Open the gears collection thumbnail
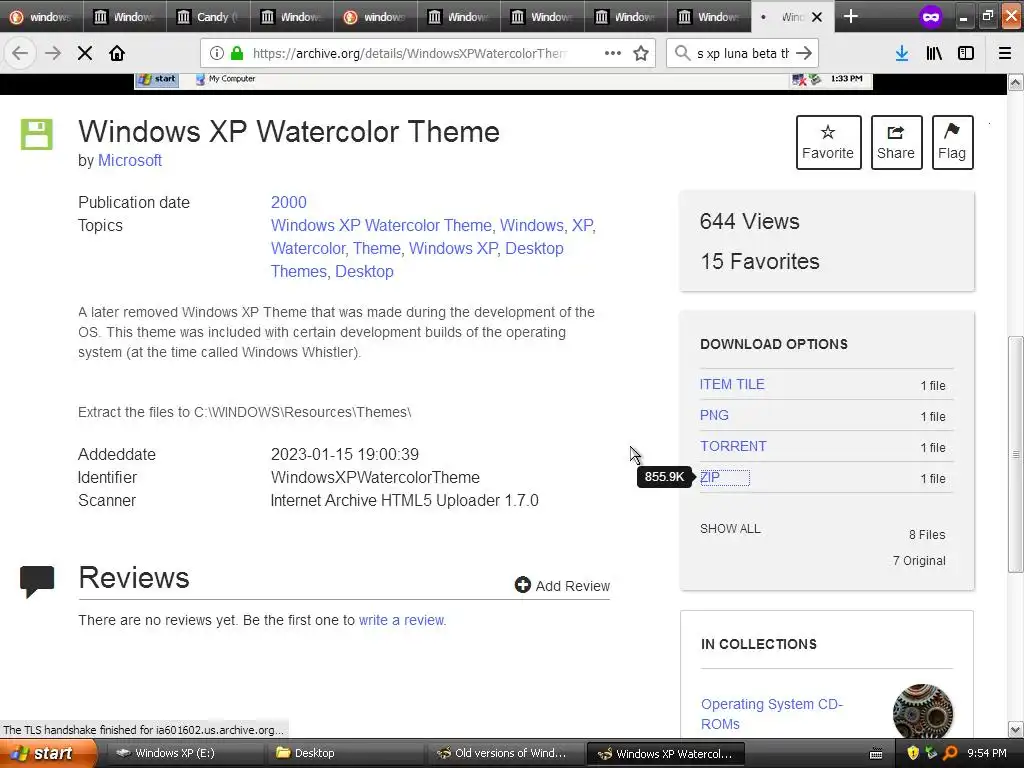Screen dimensions: 1024x768 (x=922, y=711)
